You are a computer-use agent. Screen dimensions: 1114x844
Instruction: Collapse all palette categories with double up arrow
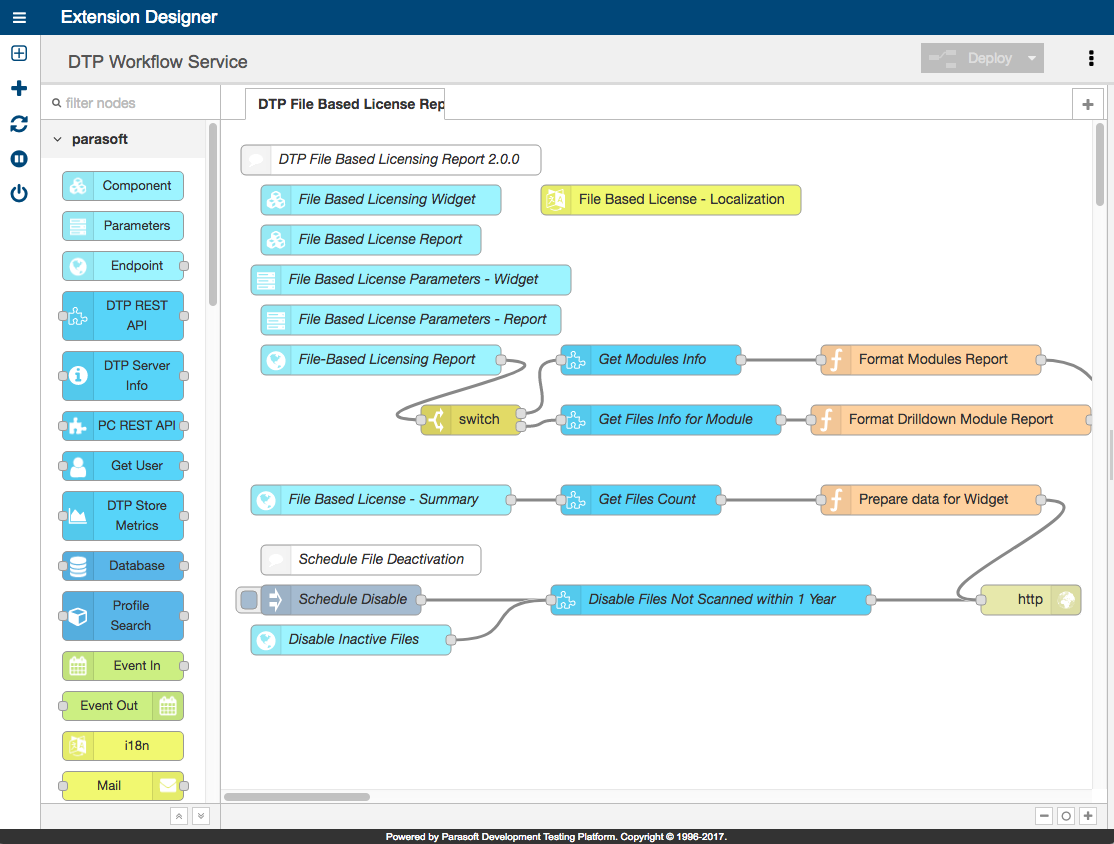(x=179, y=816)
